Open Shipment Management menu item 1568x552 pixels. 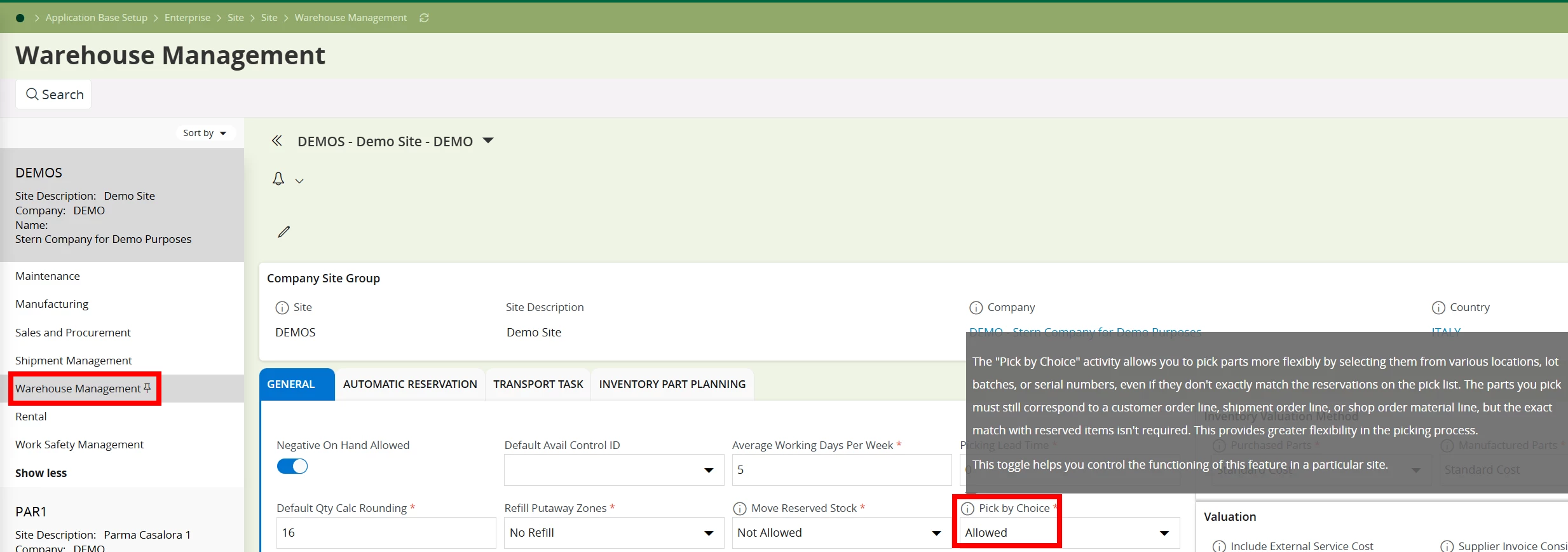point(122,361)
